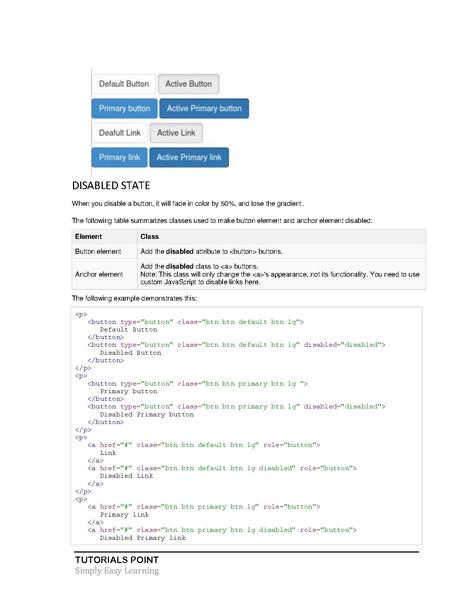Click the 'Simply Easy Learning' footer tagline
The image size is (463, 599).
coord(117,571)
